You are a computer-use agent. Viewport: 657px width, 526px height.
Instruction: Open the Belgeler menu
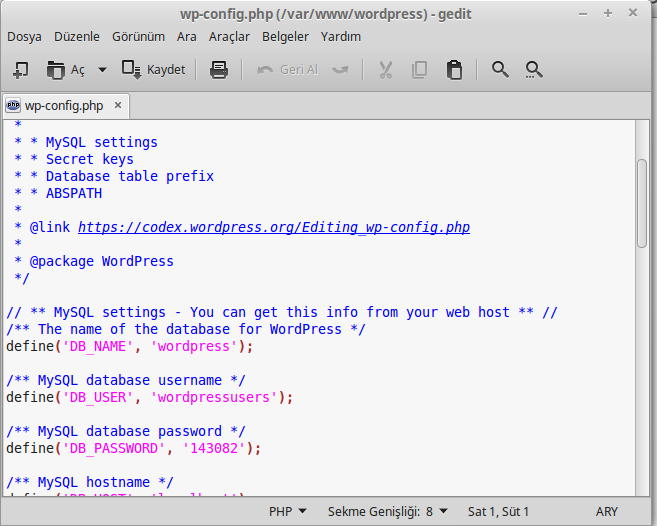coord(285,37)
